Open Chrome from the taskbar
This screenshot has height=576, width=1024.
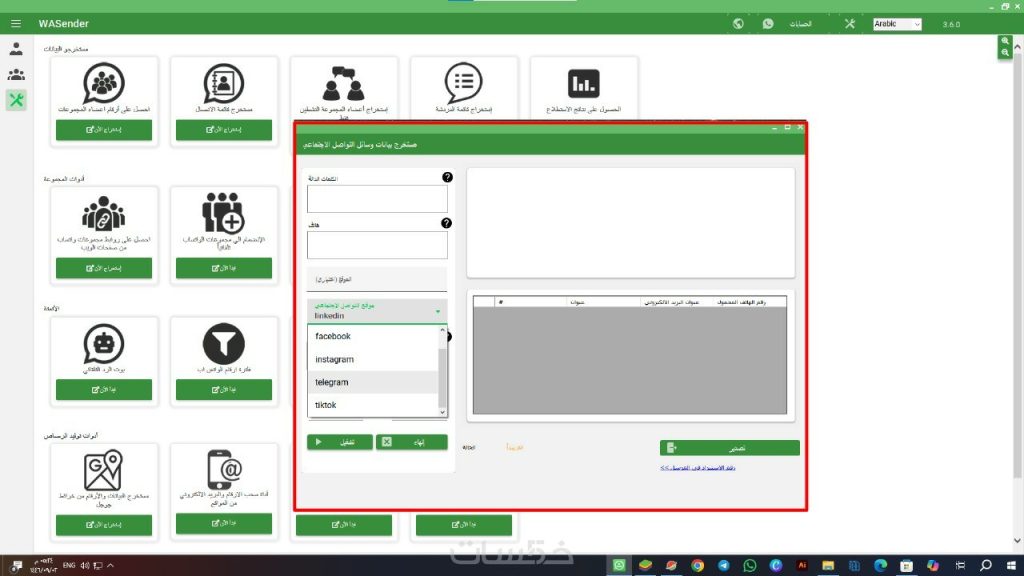coord(697,566)
